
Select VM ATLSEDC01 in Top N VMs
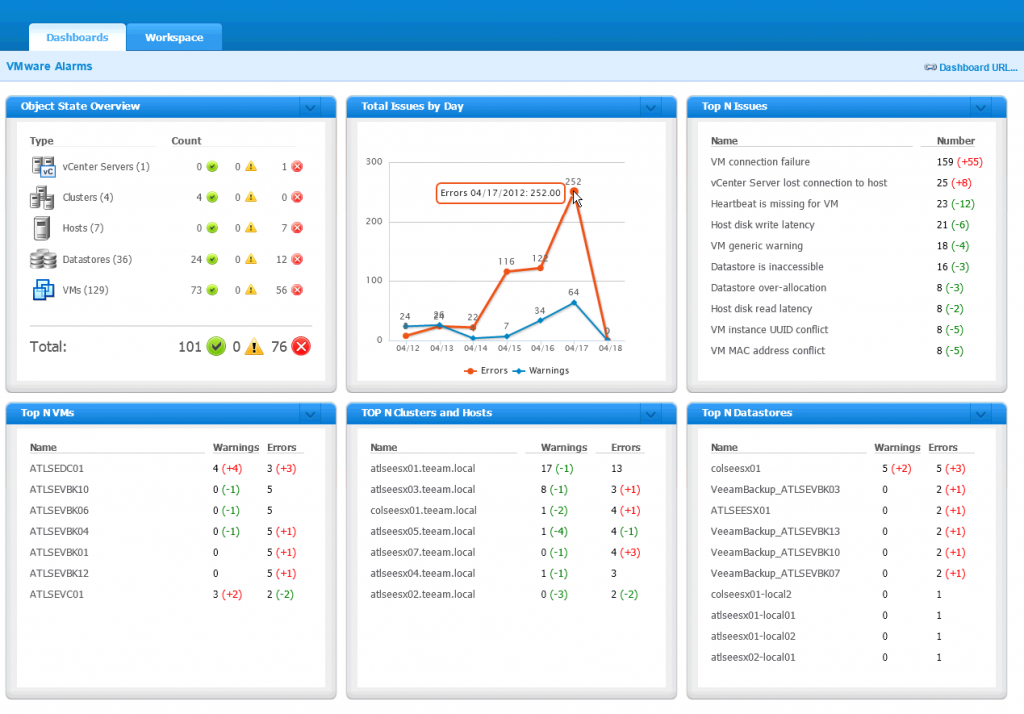pos(57,468)
